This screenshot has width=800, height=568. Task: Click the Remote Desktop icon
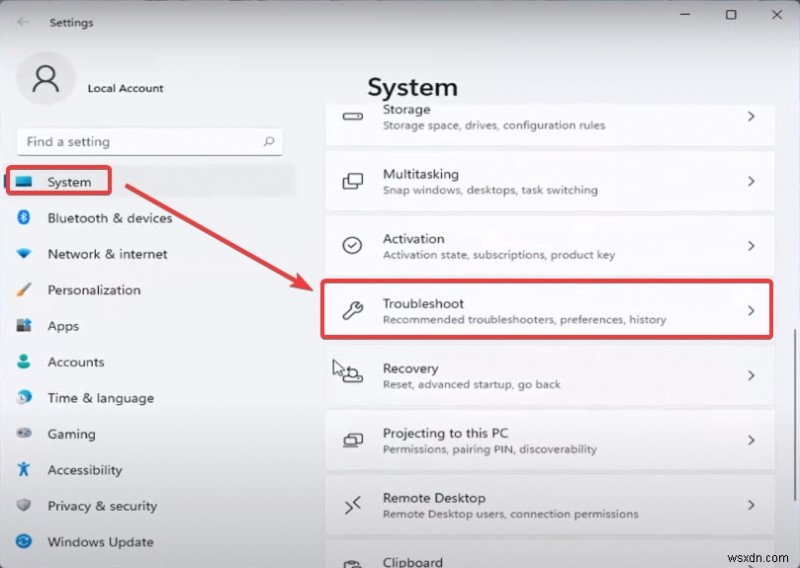(352, 505)
